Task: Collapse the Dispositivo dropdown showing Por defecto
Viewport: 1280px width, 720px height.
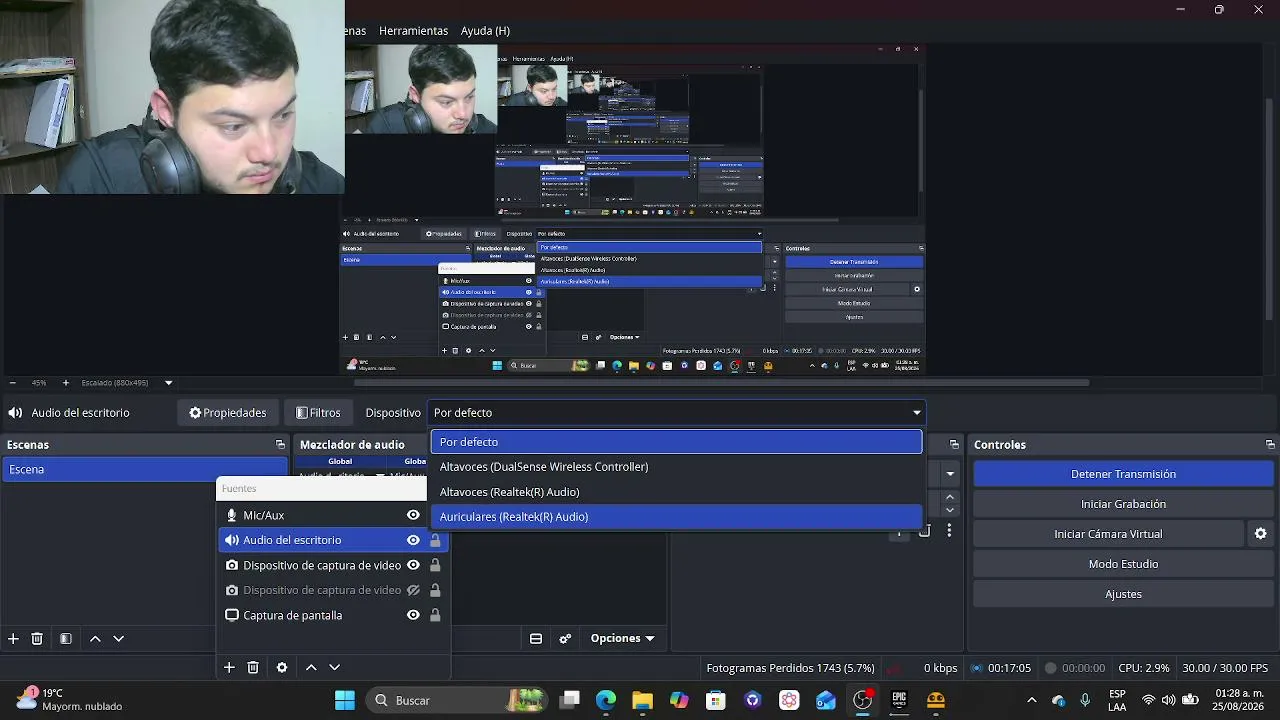Action: point(677,413)
